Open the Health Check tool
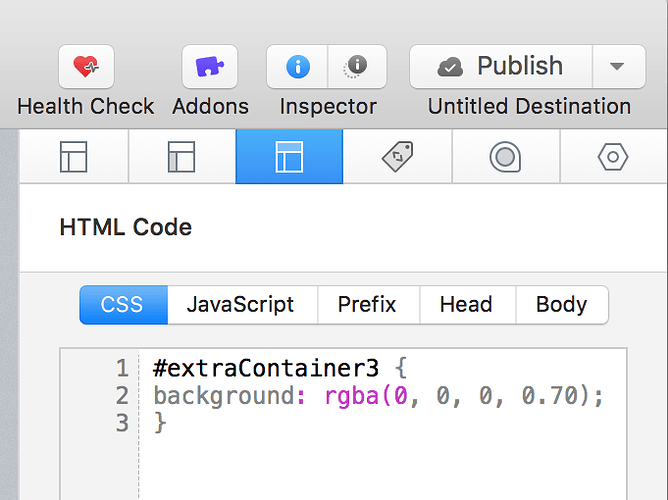Viewport: 668px width, 500px height. tap(86, 67)
